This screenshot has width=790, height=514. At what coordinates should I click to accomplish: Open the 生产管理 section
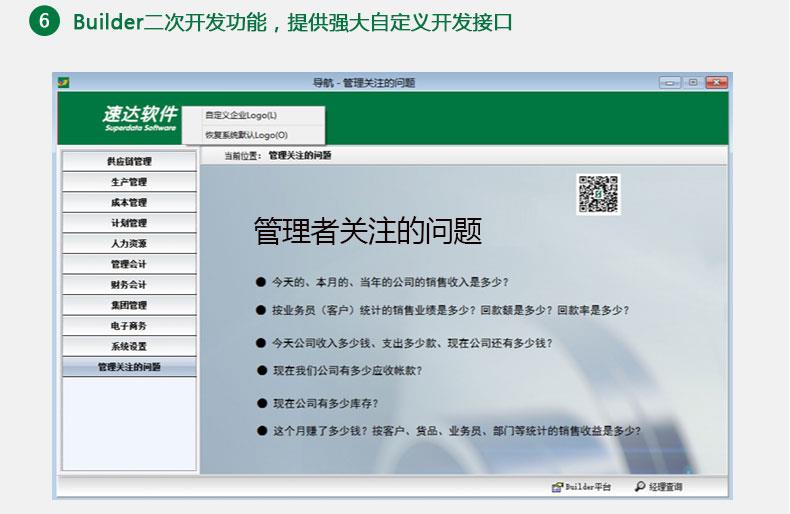[x=129, y=182]
